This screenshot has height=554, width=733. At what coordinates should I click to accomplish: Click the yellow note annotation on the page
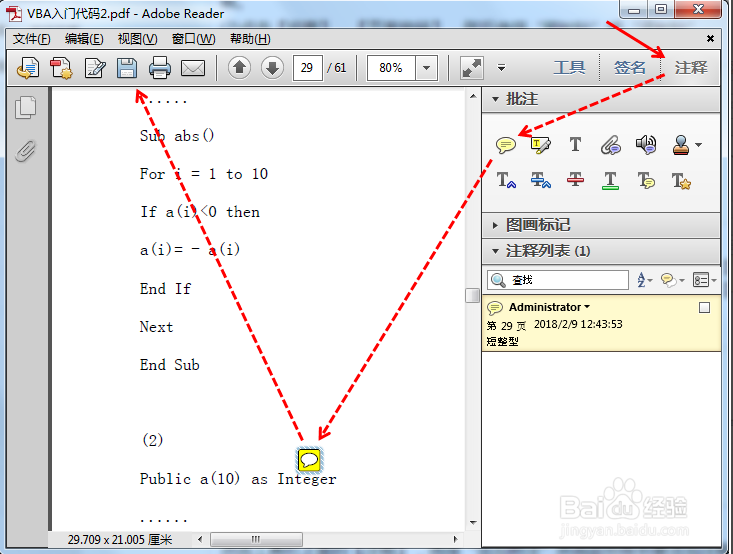pos(309,460)
